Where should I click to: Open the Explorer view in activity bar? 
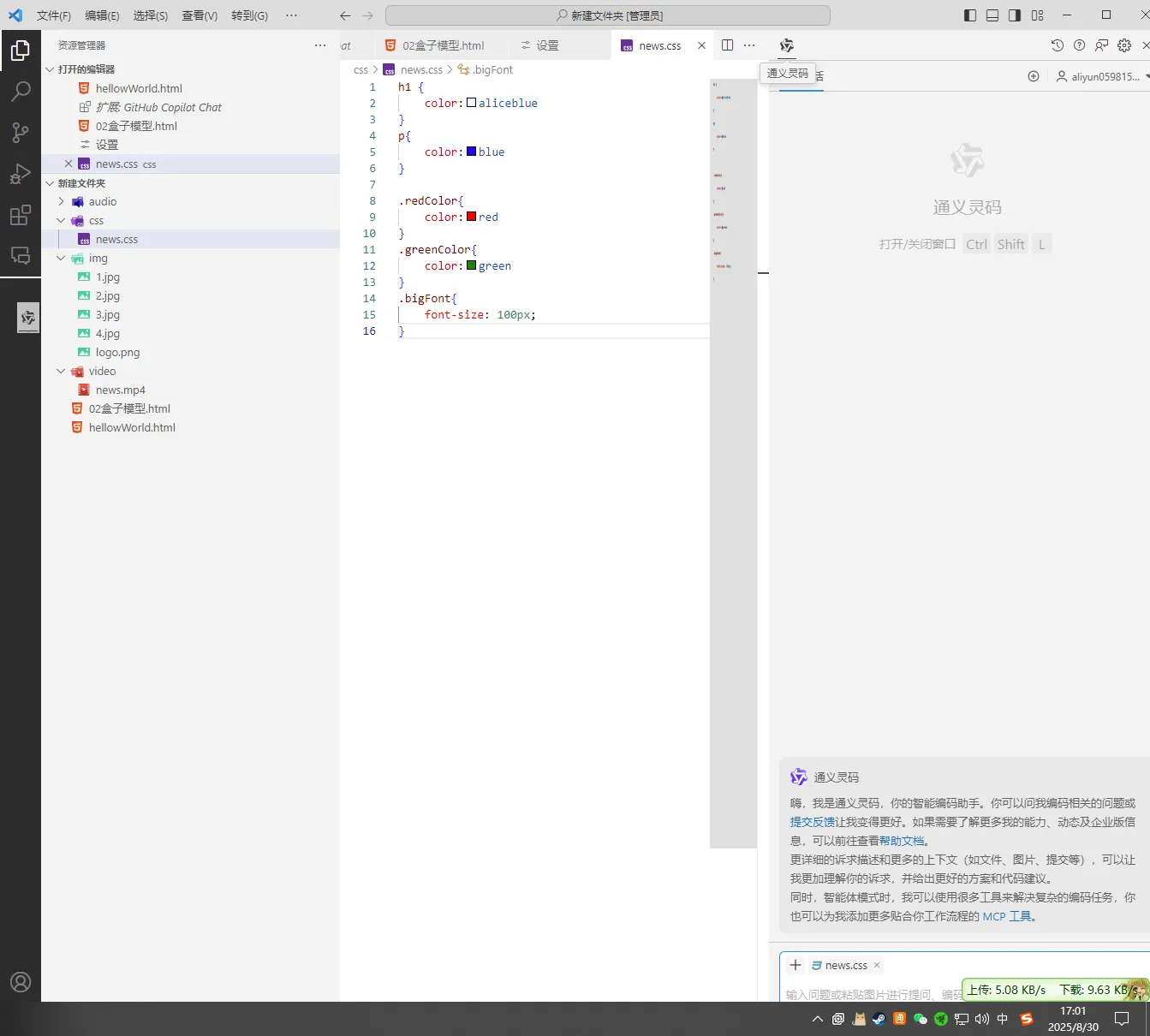(x=21, y=51)
